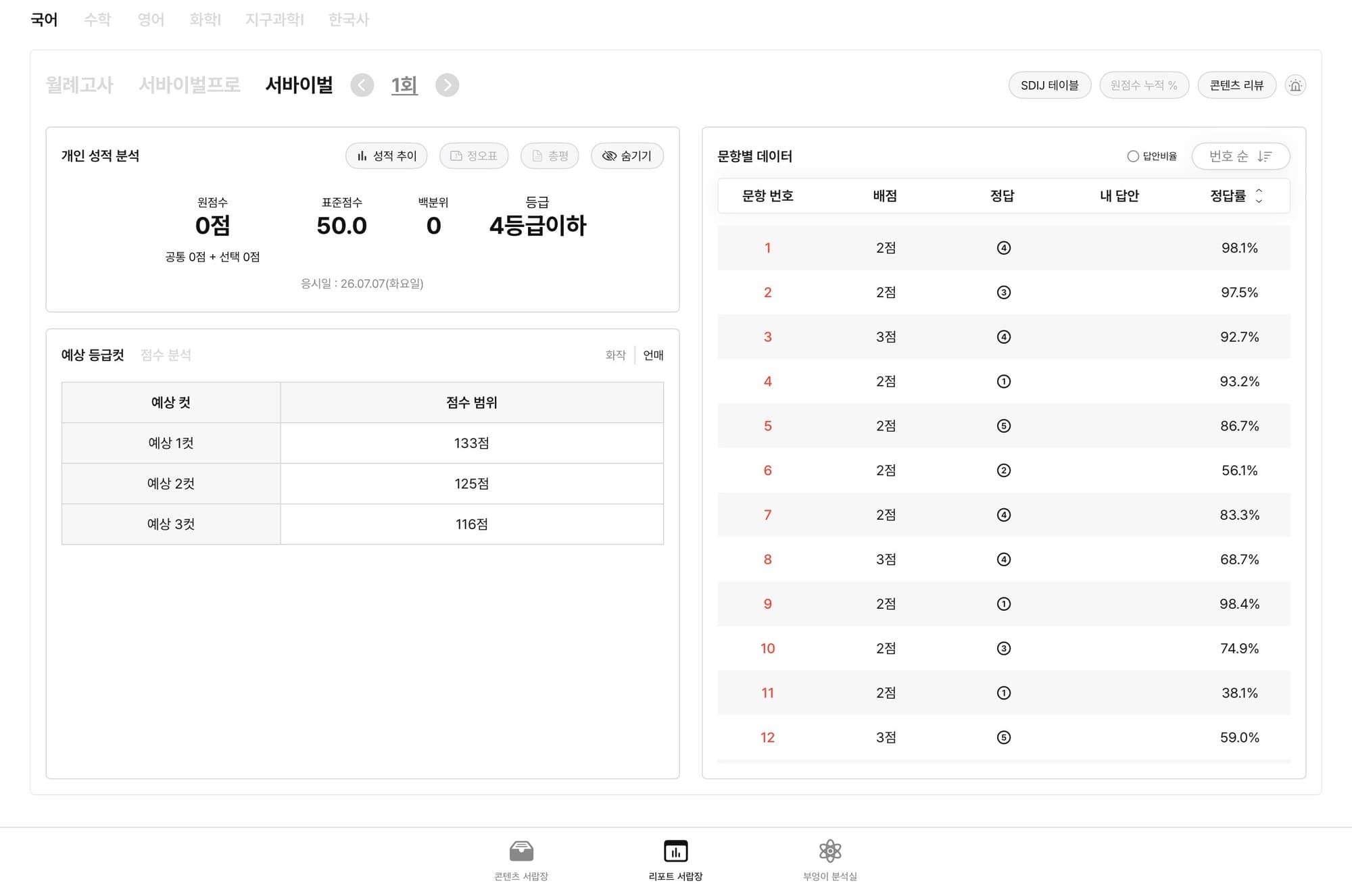The height and width of the screenshot is (896, 1352).
Task: Sort by 정답률 column arrows
Action: pos(1259,196)
